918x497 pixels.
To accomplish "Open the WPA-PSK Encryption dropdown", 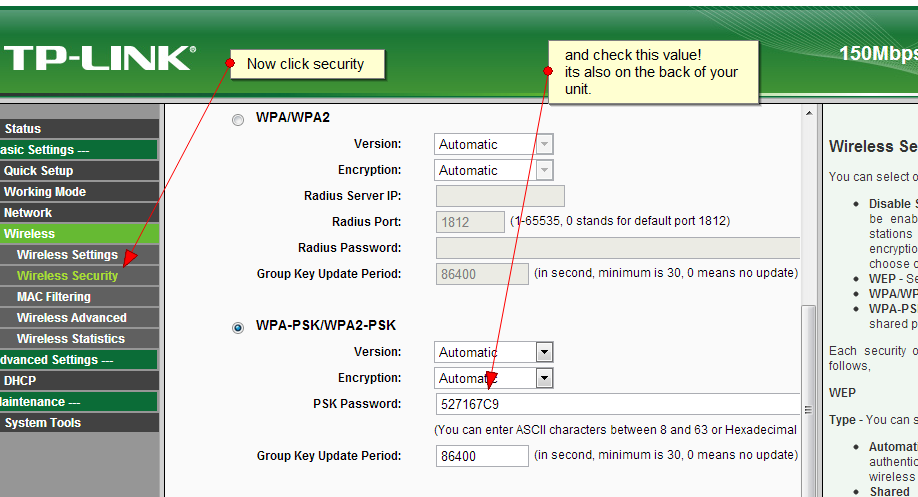I will click(494, 378).
